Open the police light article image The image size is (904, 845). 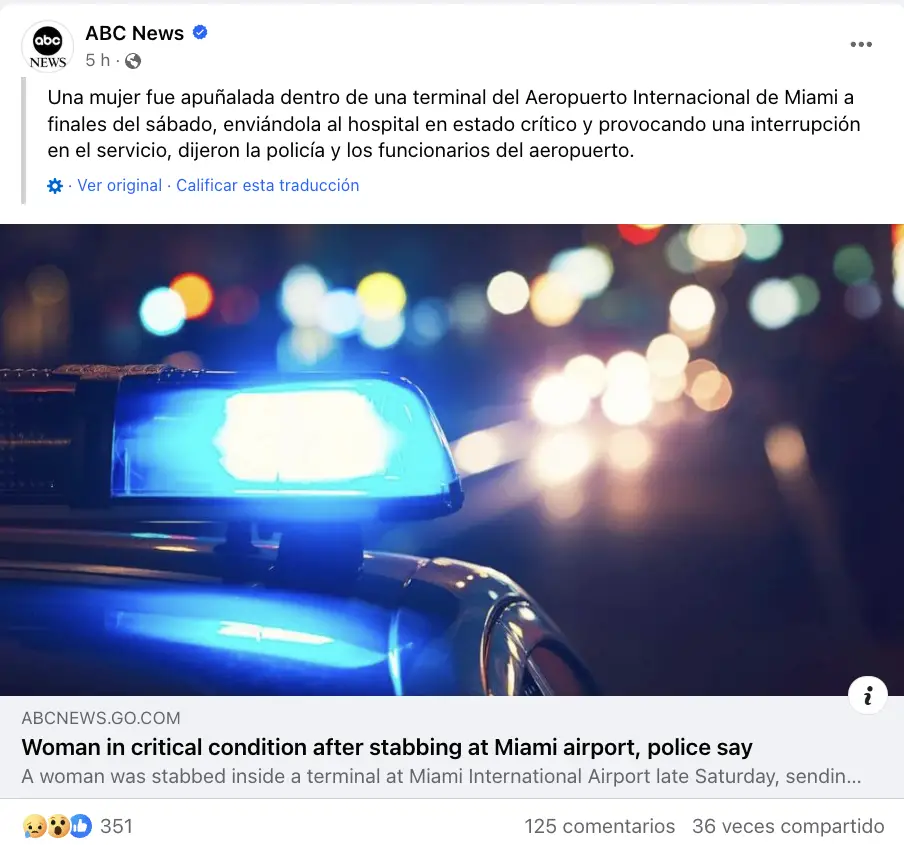tap(452, 459)
